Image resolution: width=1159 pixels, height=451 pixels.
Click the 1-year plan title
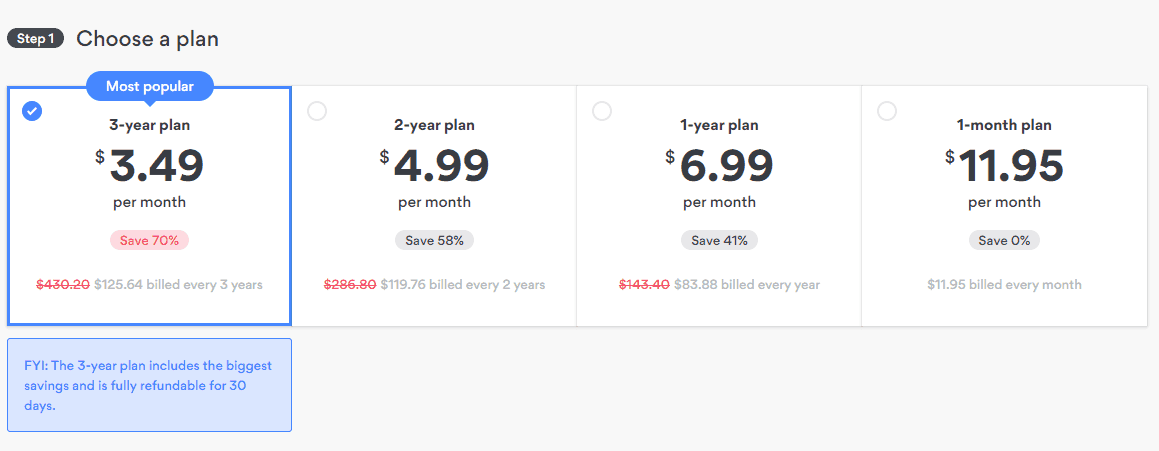click(719, 126)
